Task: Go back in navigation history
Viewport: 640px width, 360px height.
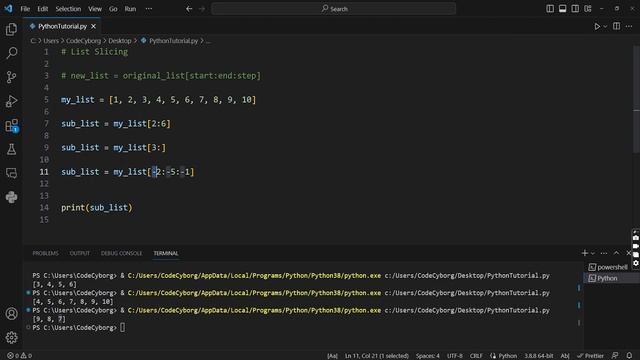Action: click(x=189, y=9)
